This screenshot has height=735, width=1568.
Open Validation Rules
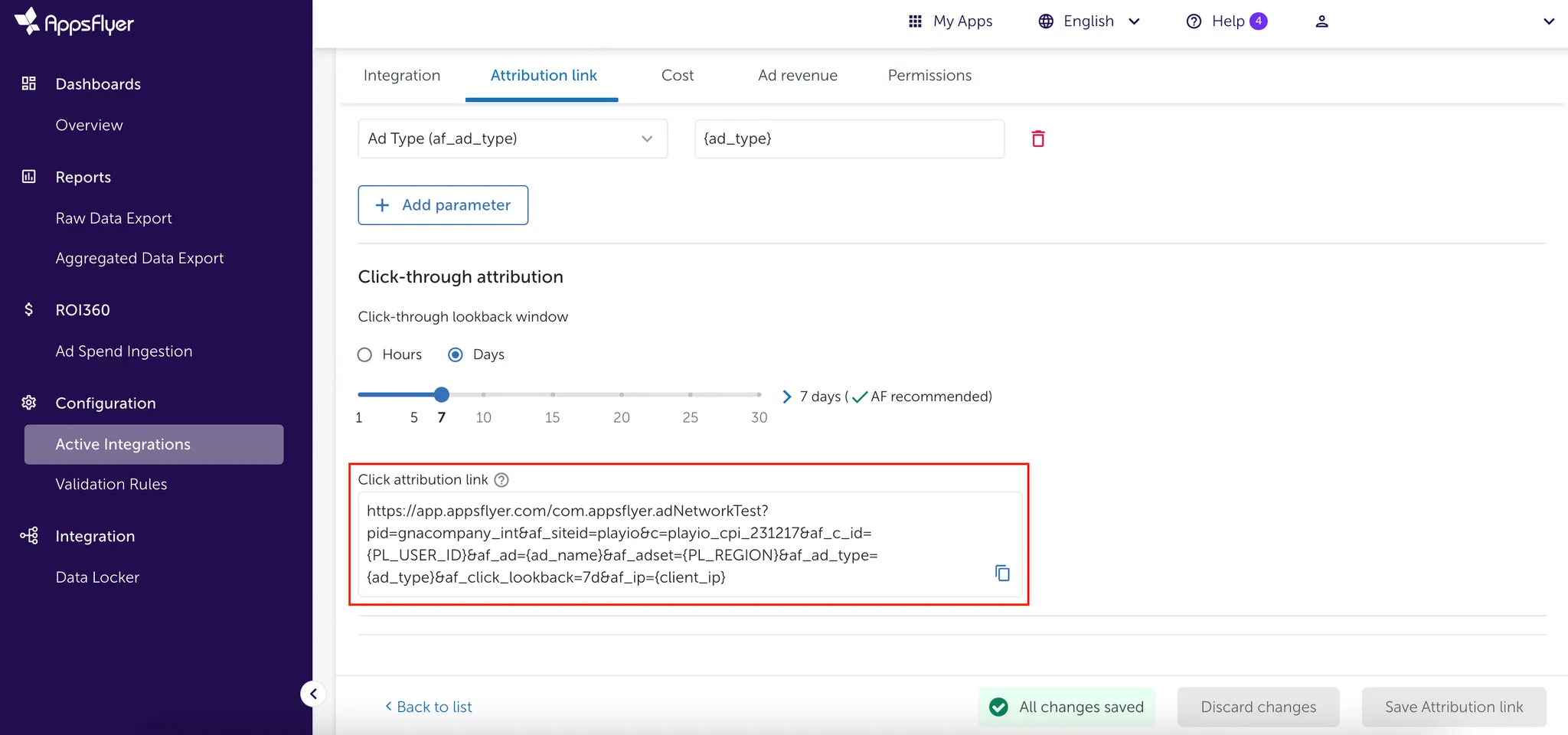(111, 484)
